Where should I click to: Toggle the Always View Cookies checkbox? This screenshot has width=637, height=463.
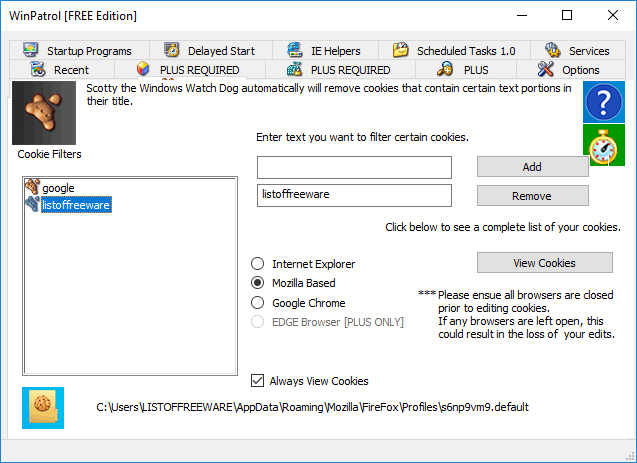(x=258, y=381)
